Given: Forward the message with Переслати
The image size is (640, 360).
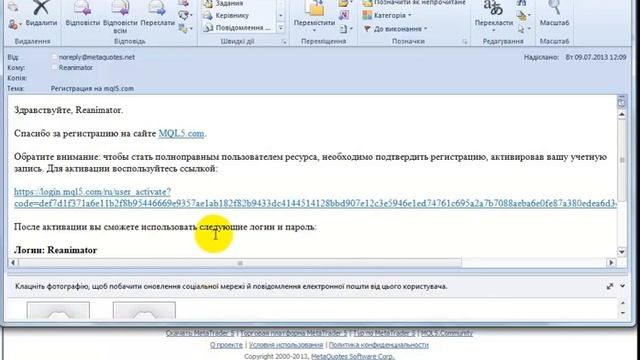Looking at the screenshot, I should tap(158, 14).
